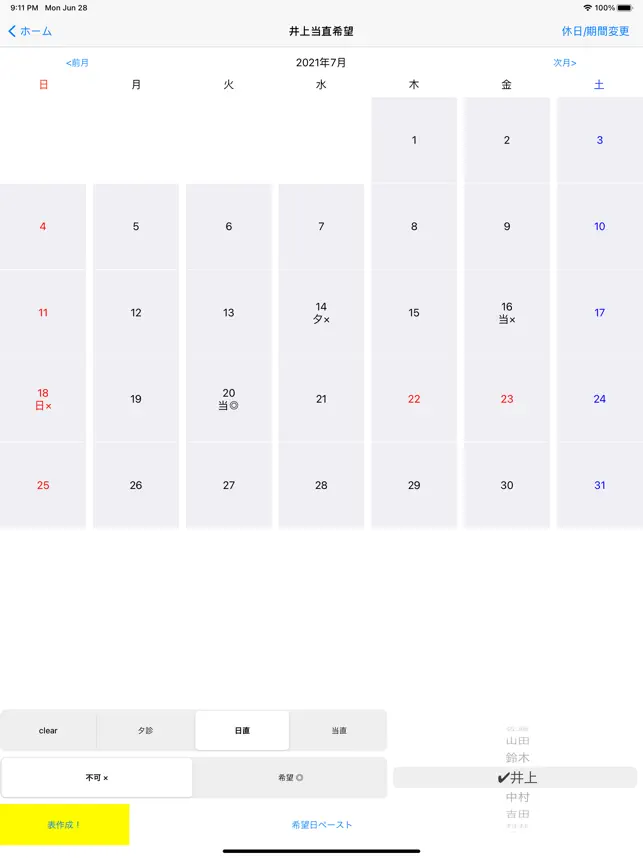Tap July 14 cell marked 夕×
643x858 pixels.
tap(321, 313)
